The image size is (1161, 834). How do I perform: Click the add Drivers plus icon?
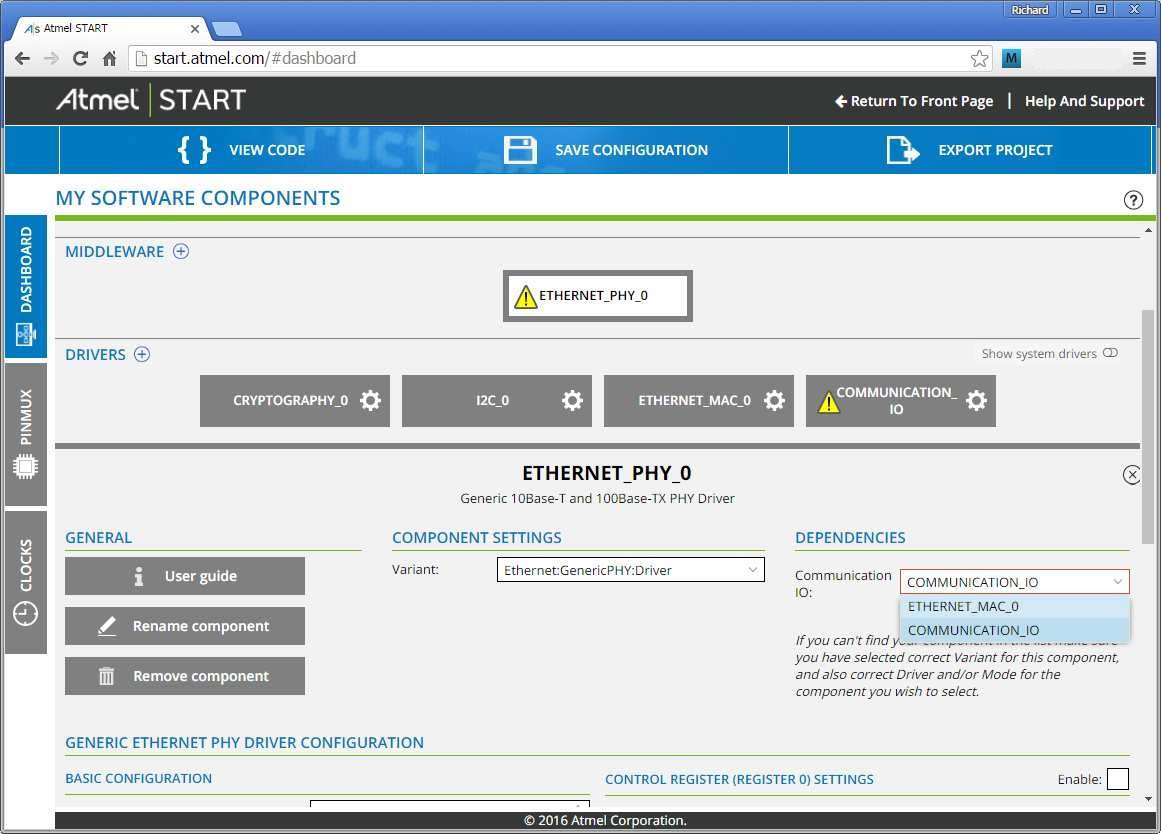[x=141, y=354]
